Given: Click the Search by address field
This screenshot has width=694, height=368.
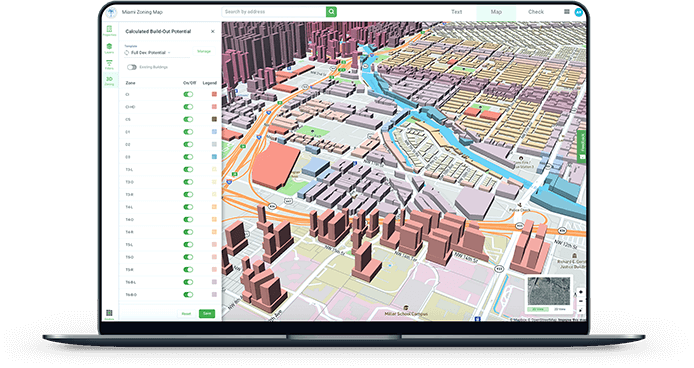Looking at the screenshot, I should (274, 12).
